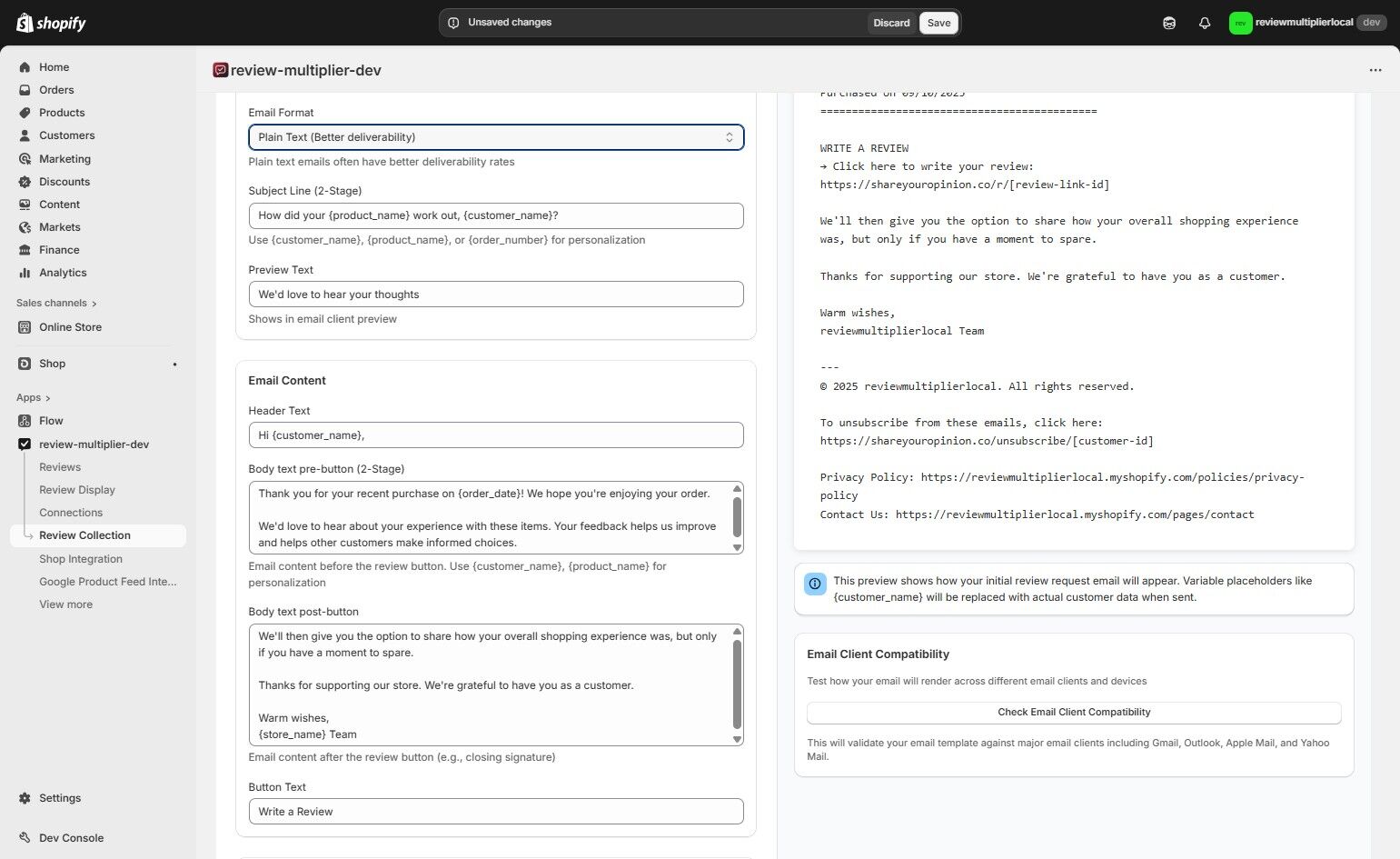This screenshot has width=1400, height=859.
Task: Expand the Apps section
Action: (33, 397)
